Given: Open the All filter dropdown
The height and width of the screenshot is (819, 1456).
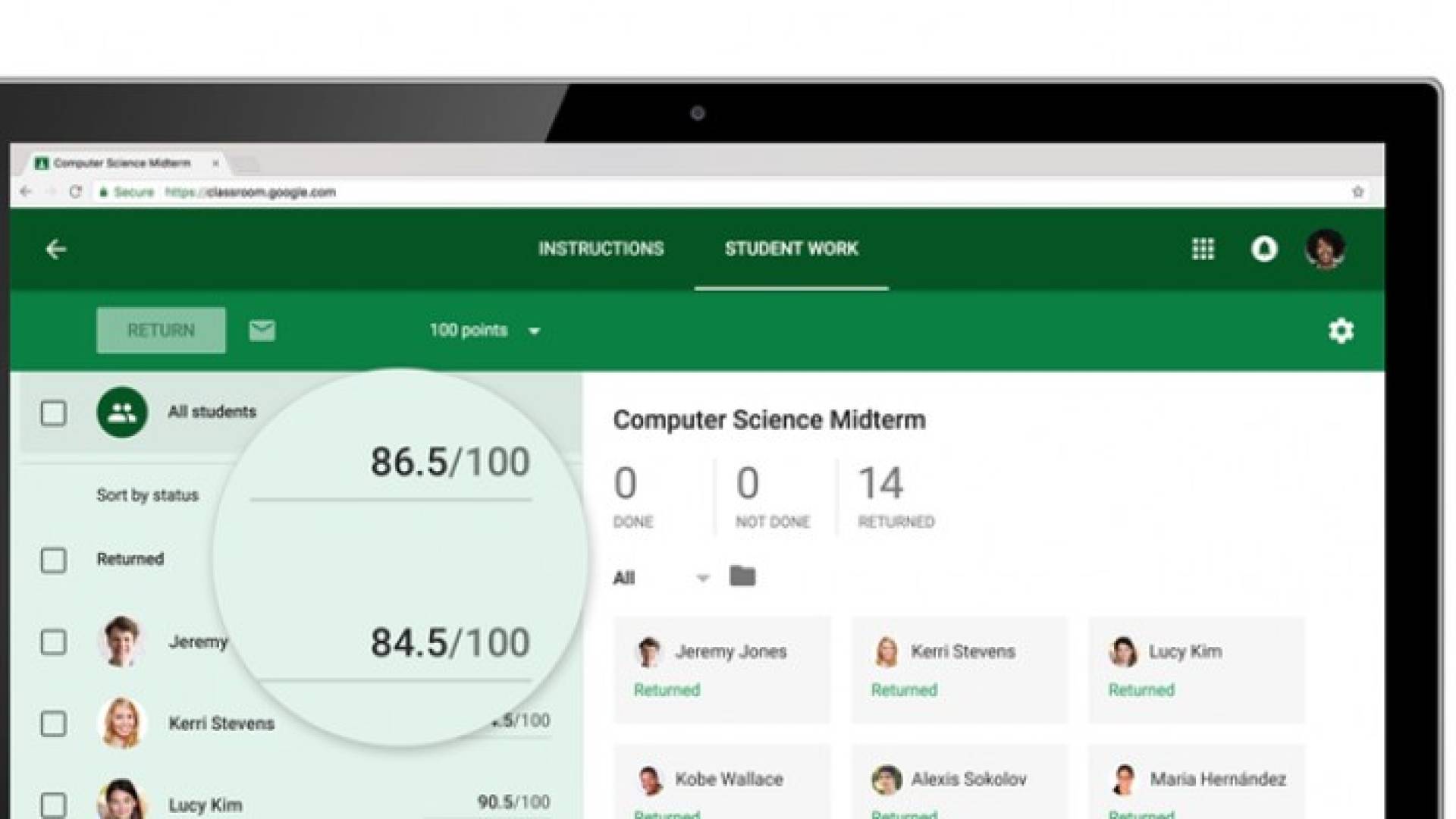Looking at the screenshot, I should [661, 578].
